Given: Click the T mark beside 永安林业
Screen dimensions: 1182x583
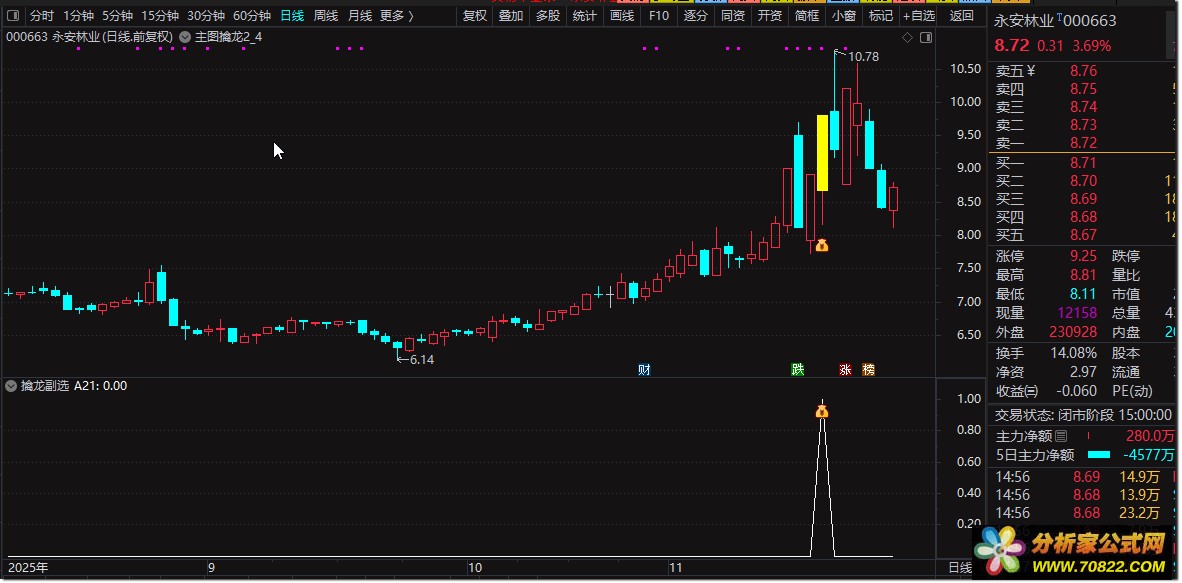Looking at the screenshot, I should tap(1059, 17).
